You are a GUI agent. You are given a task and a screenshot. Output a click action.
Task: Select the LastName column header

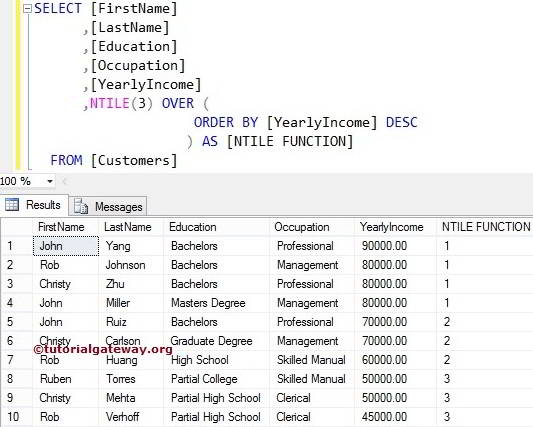(131, 227)
